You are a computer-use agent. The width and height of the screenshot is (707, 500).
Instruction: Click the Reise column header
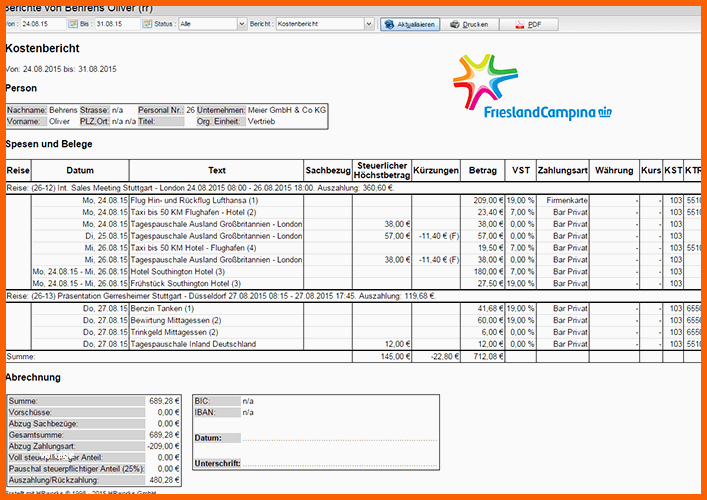point(18,170)
